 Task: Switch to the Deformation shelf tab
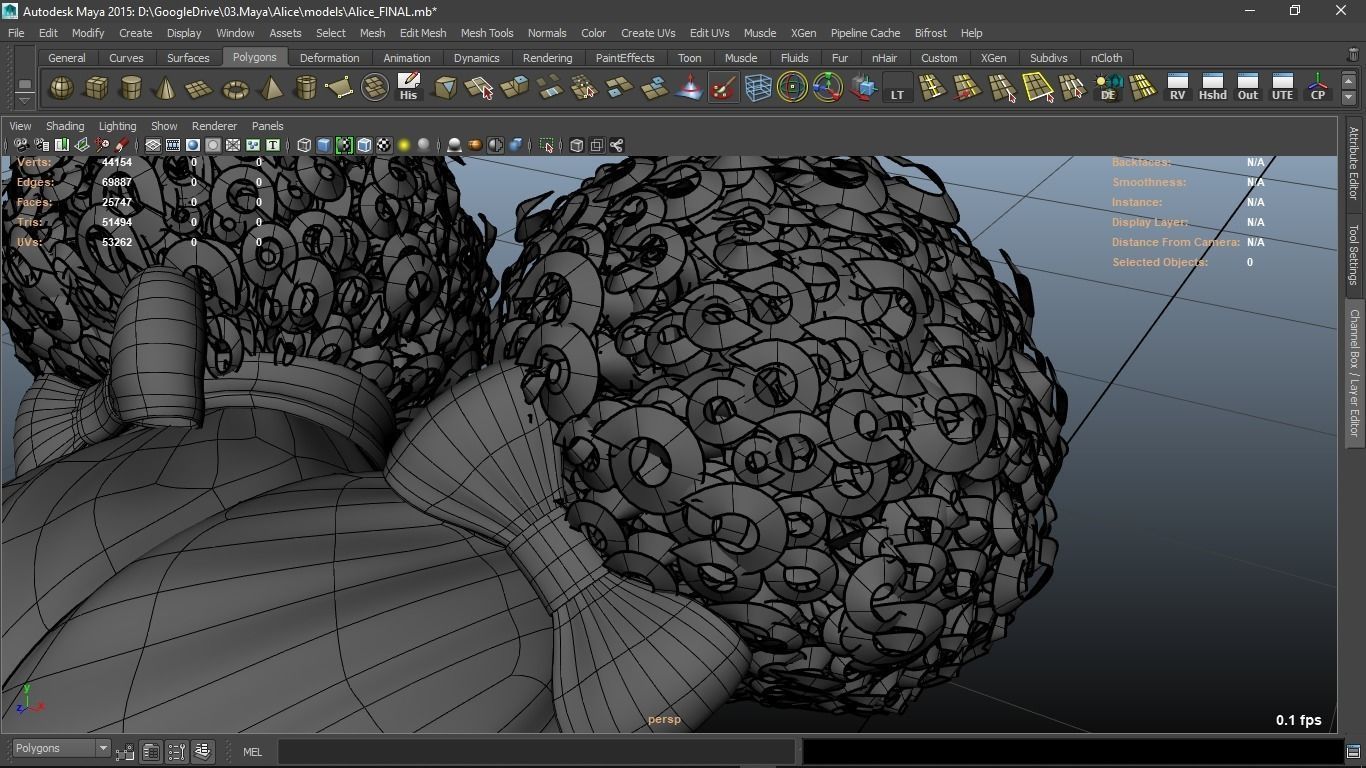(x=329, y=58)
